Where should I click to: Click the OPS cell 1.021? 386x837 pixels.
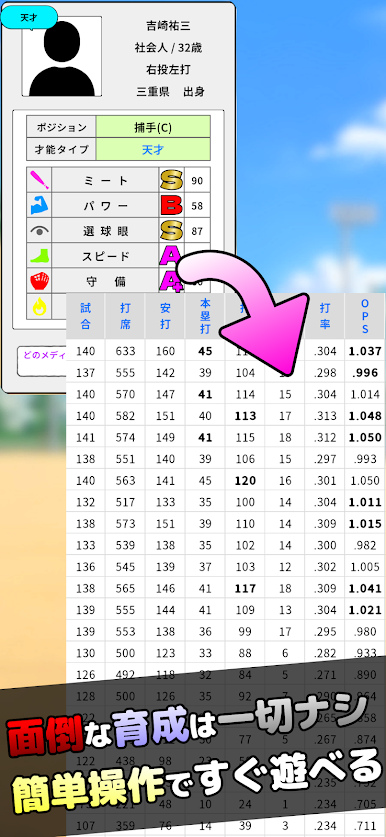pos(365,610)
